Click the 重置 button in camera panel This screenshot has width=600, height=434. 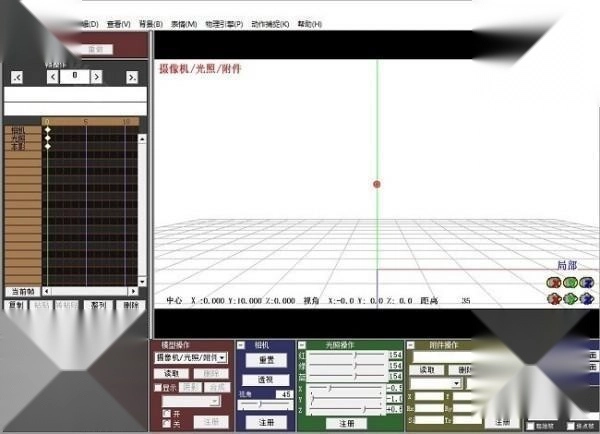point(266,360)
